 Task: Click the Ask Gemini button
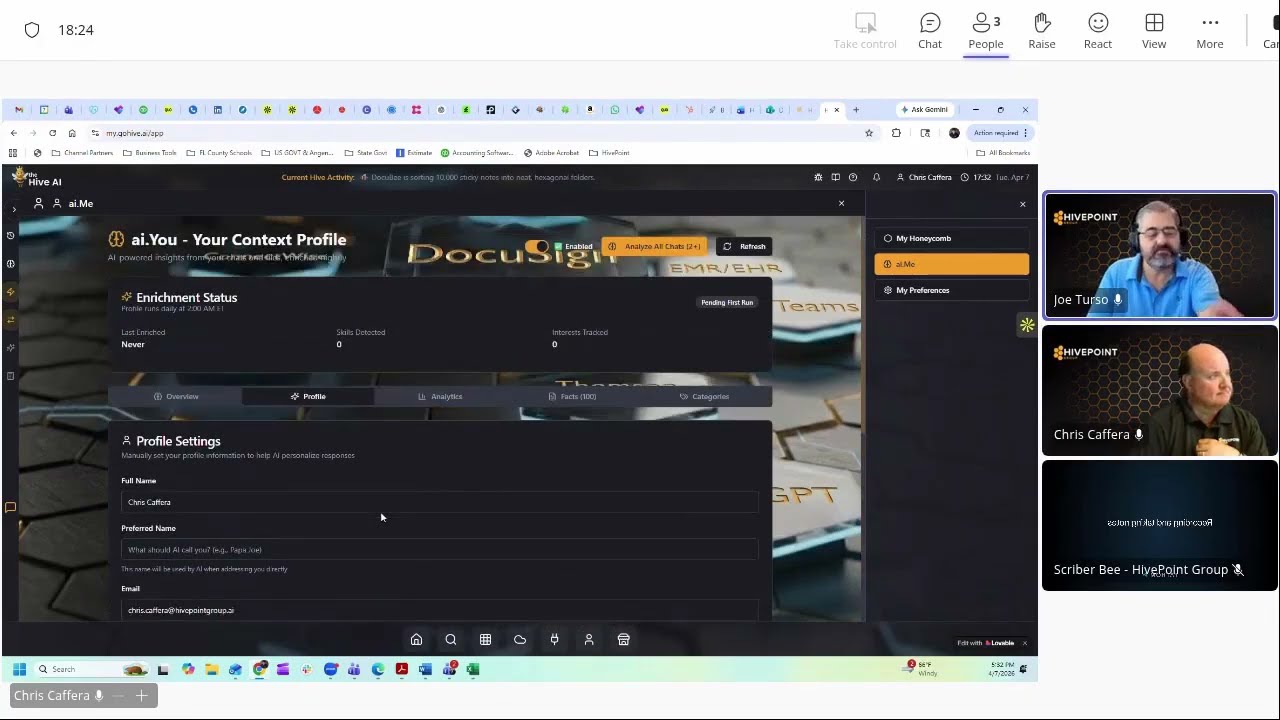pos(924,110)
